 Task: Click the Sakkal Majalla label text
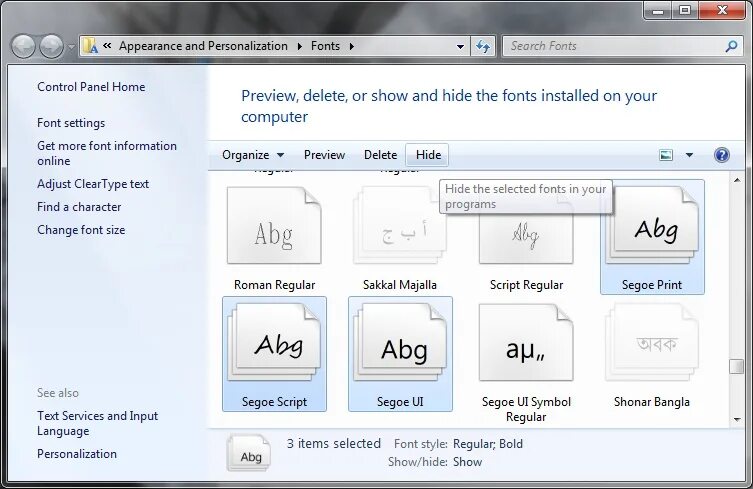coord(400,285)
